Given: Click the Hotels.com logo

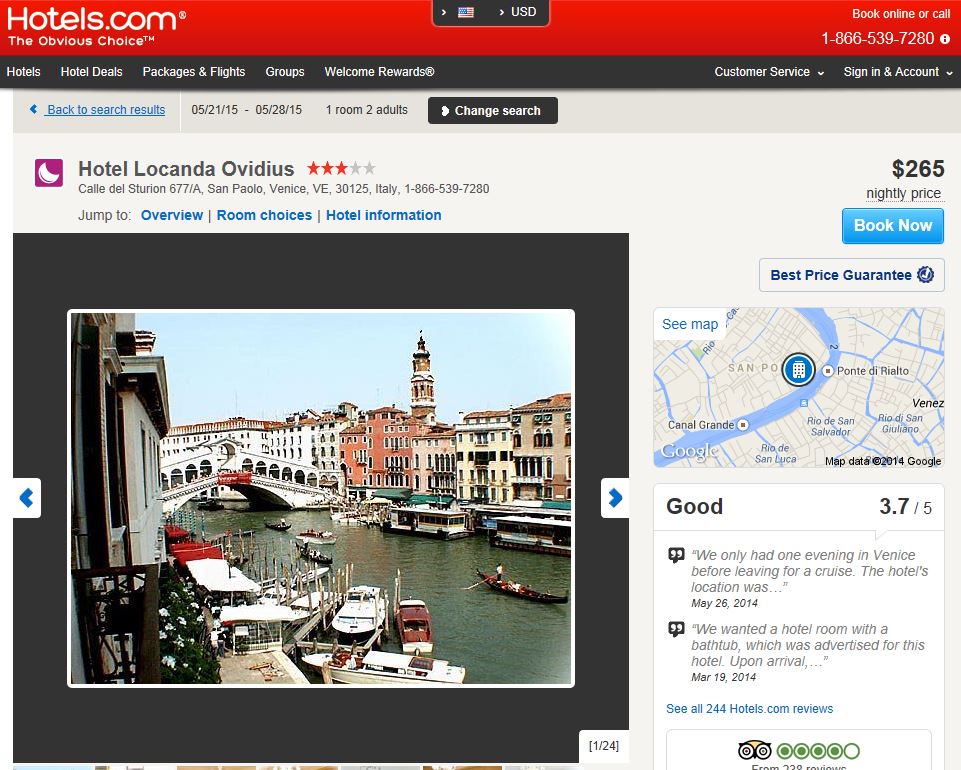Looking at the screenshot, I should [x=96, y=26].
